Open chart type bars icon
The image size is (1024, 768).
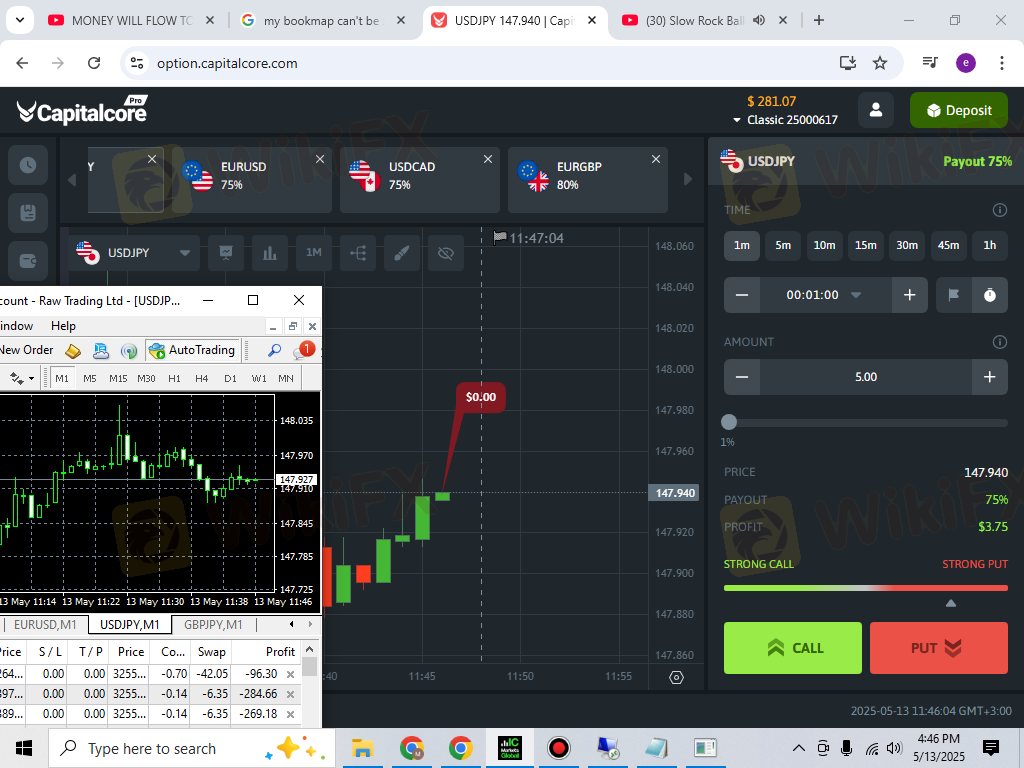270,253
